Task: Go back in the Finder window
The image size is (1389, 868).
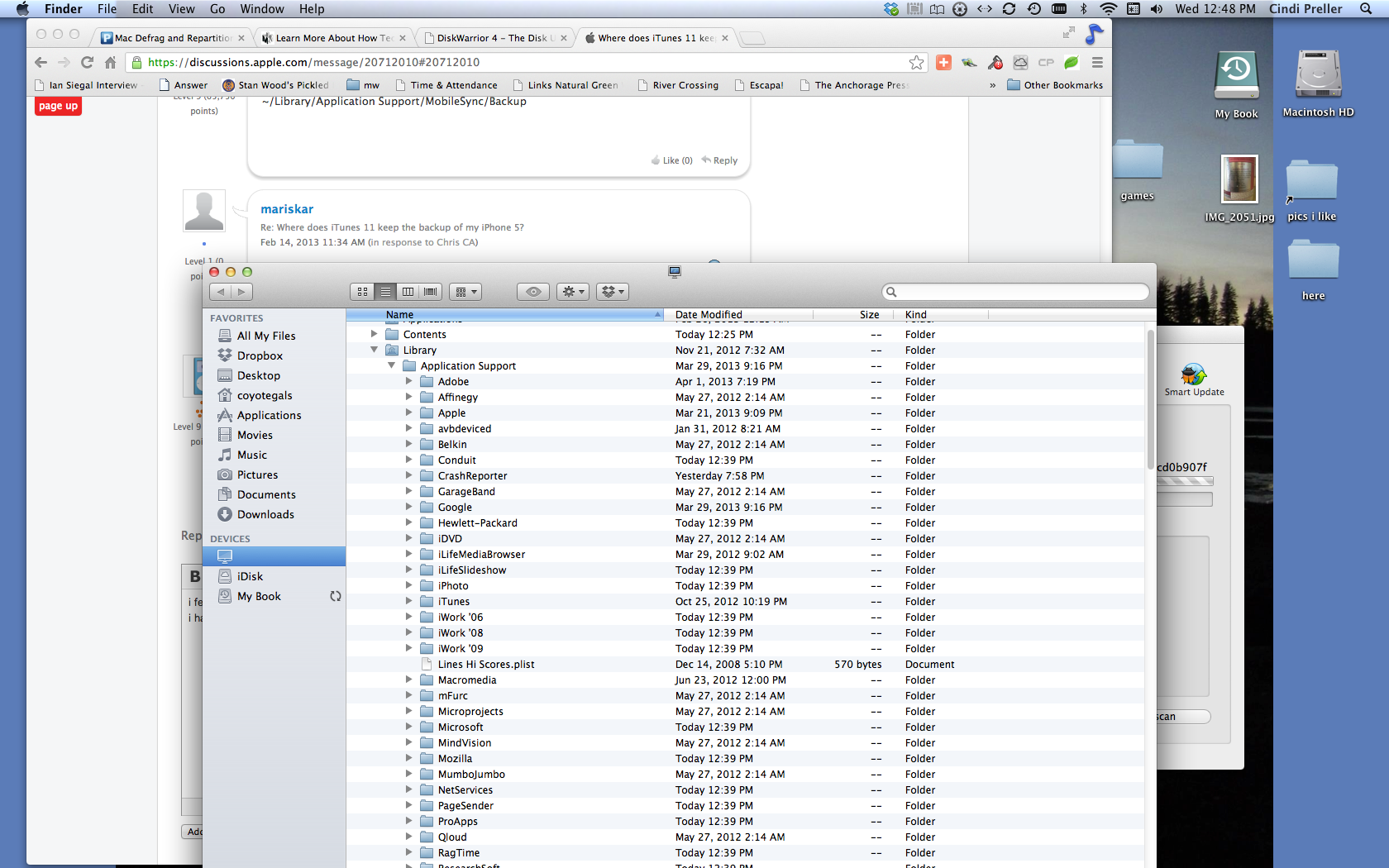Action: pyautogui.click(x=221, y=292)
